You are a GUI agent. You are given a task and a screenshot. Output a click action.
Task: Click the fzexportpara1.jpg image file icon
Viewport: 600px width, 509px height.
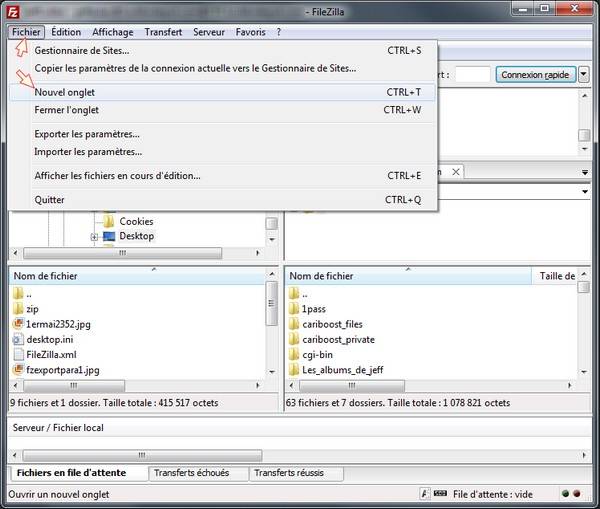18,370
